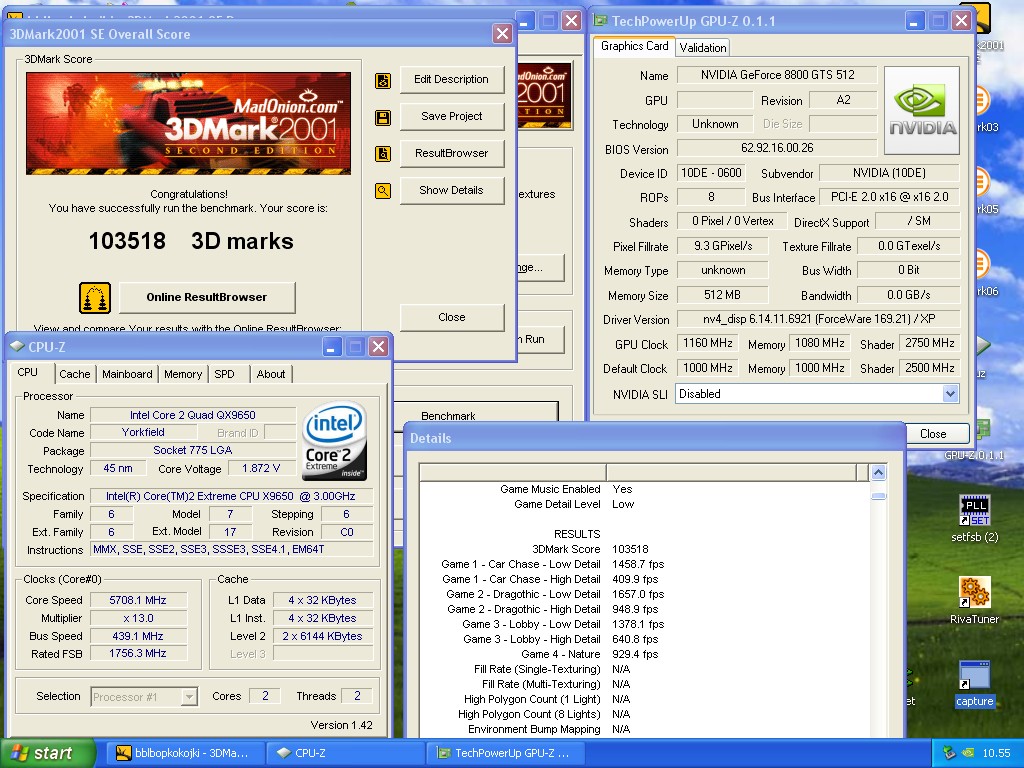Click the GPU-Z title bar icon
This screenshot has width=1024, height=768.
point(600,21)
